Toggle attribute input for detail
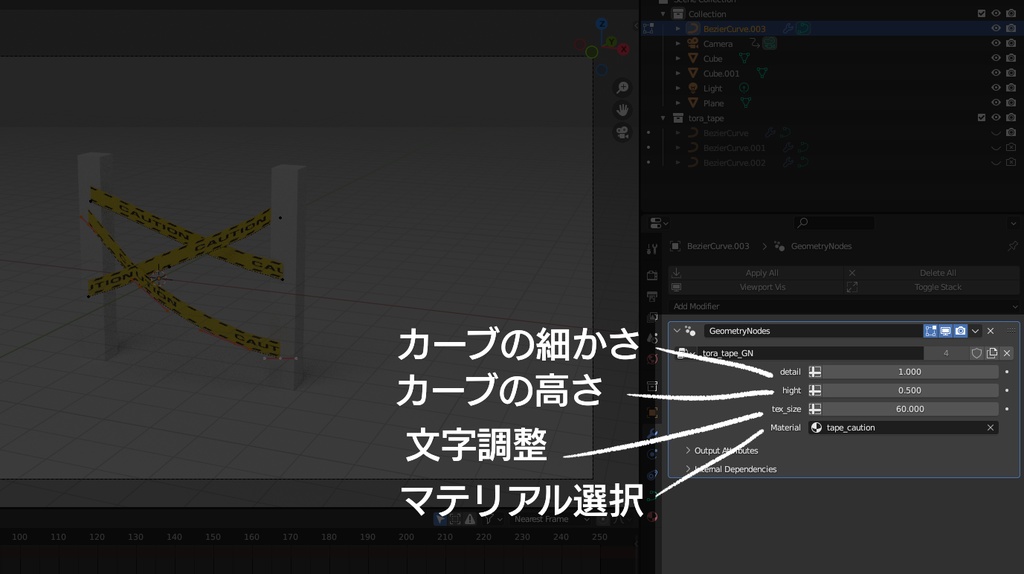1024x574 pixels. click(x=815, y=372)
